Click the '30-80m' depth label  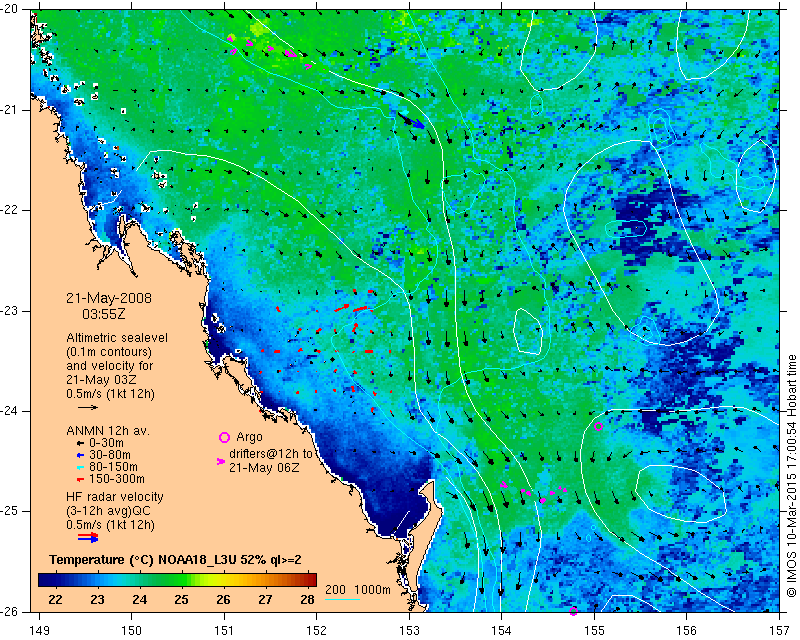tap(109, 455)
